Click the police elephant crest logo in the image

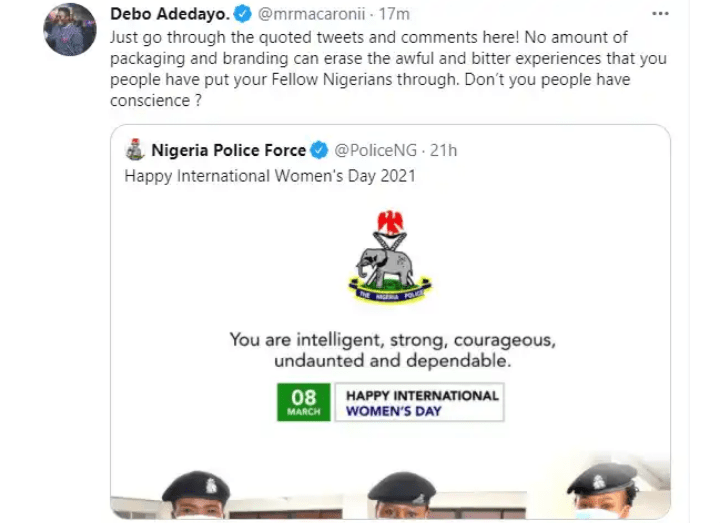389,257
